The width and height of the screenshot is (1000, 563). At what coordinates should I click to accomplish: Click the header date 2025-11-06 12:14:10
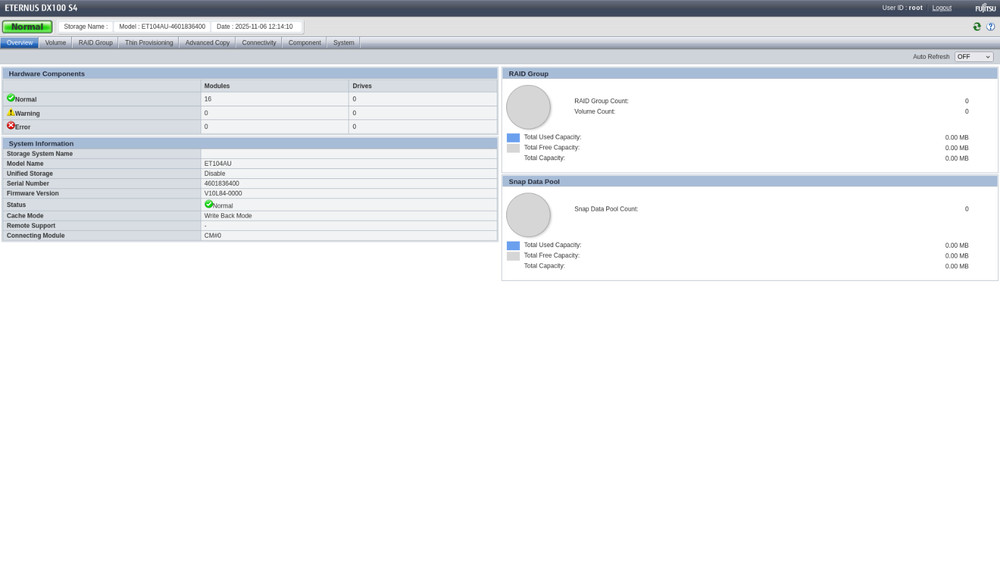click(x=254, y=27)
